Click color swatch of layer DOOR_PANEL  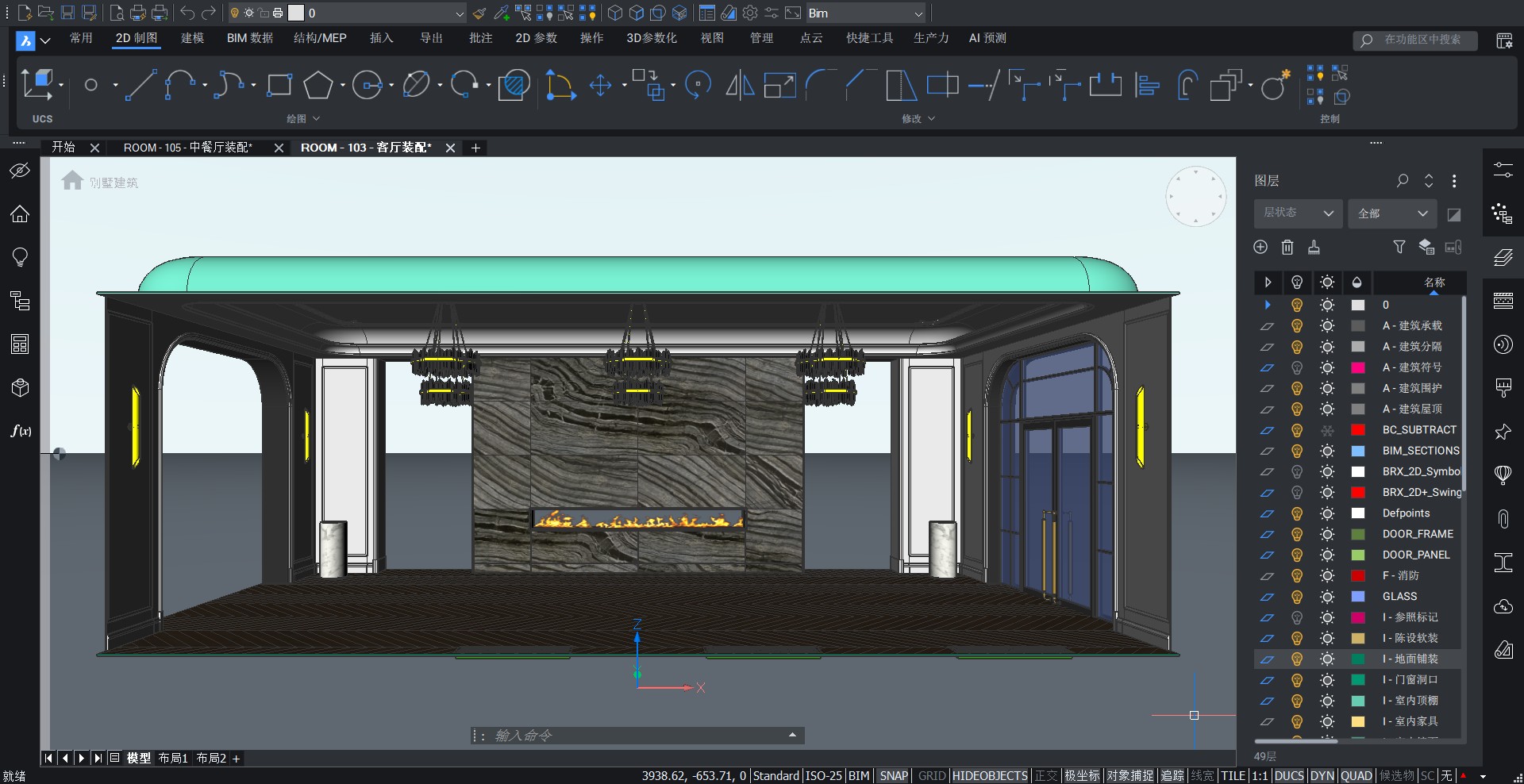1358,555
